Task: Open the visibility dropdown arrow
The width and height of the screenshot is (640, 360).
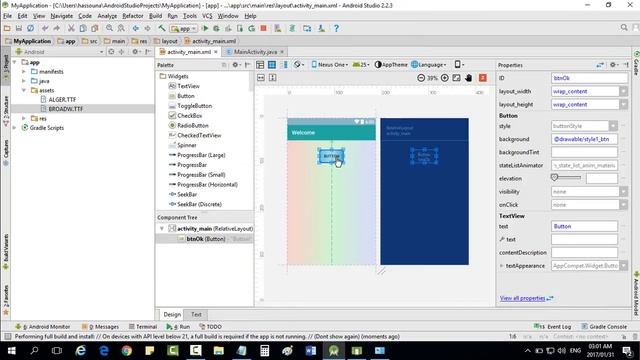Action: (623, 191)
